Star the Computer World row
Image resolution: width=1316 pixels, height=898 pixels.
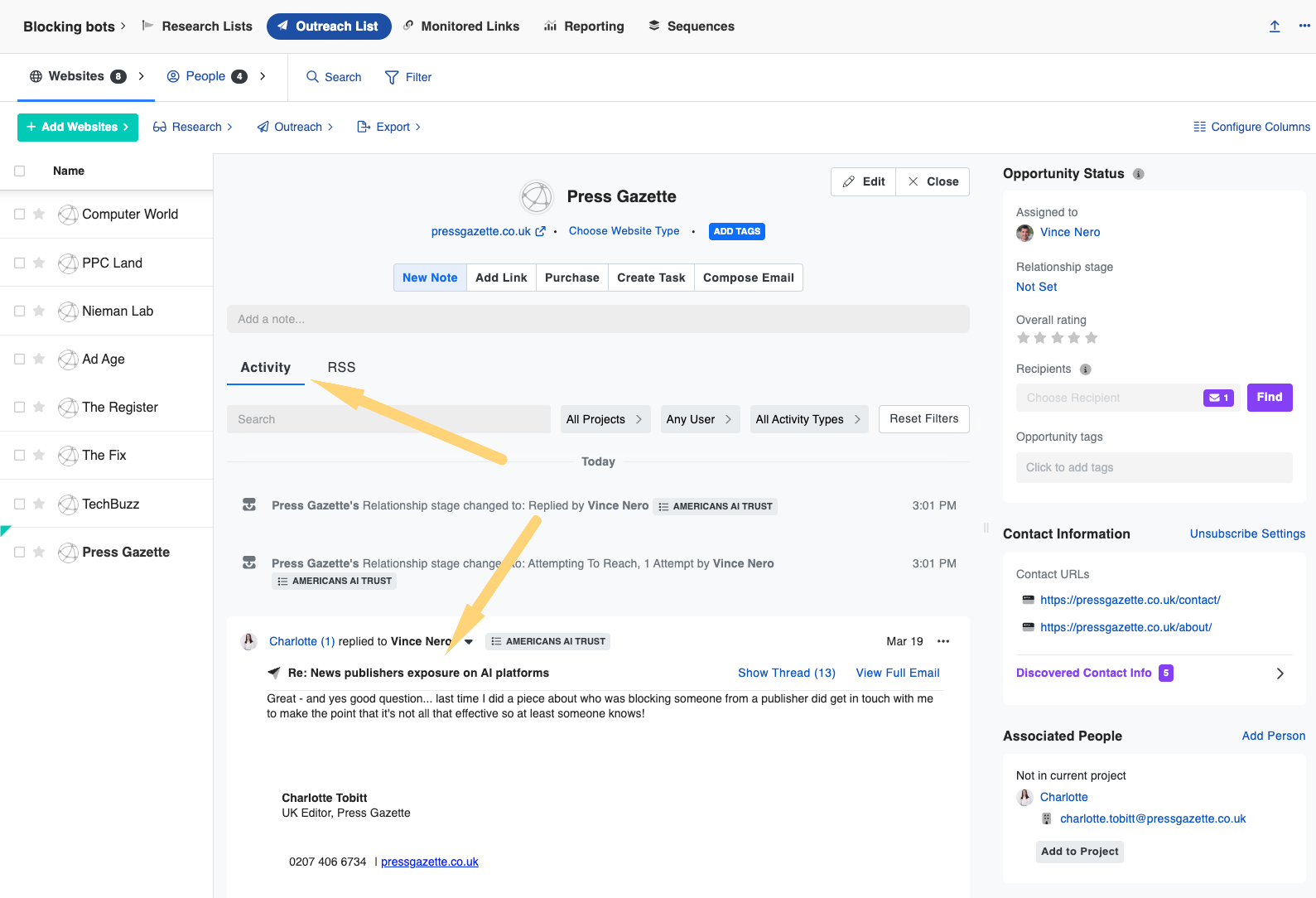(x=39, y=215)
